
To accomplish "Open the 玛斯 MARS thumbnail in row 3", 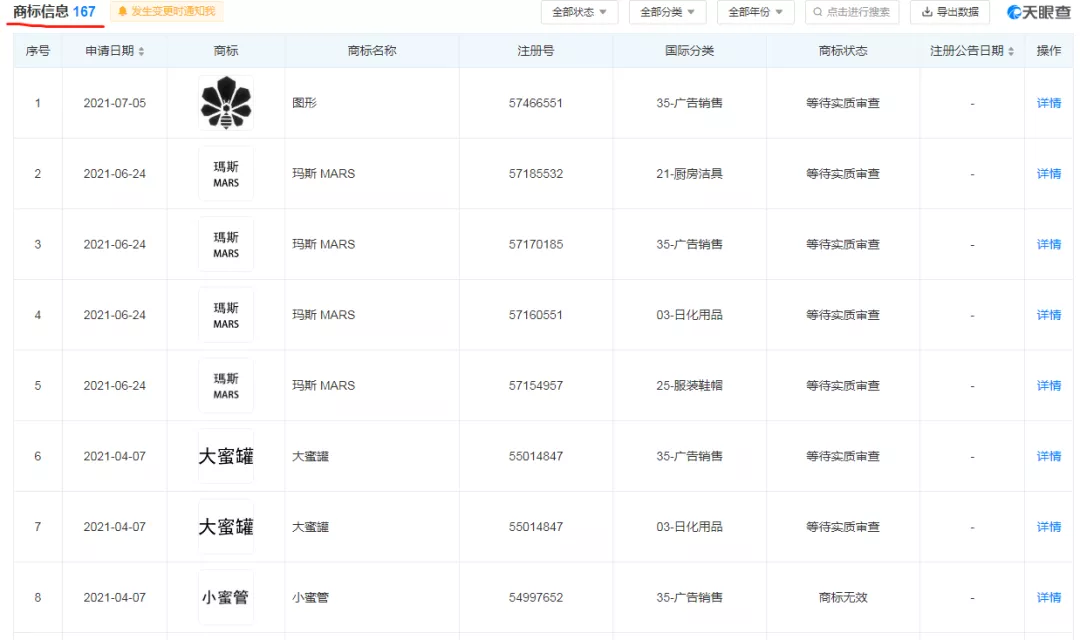I will 226,244.
